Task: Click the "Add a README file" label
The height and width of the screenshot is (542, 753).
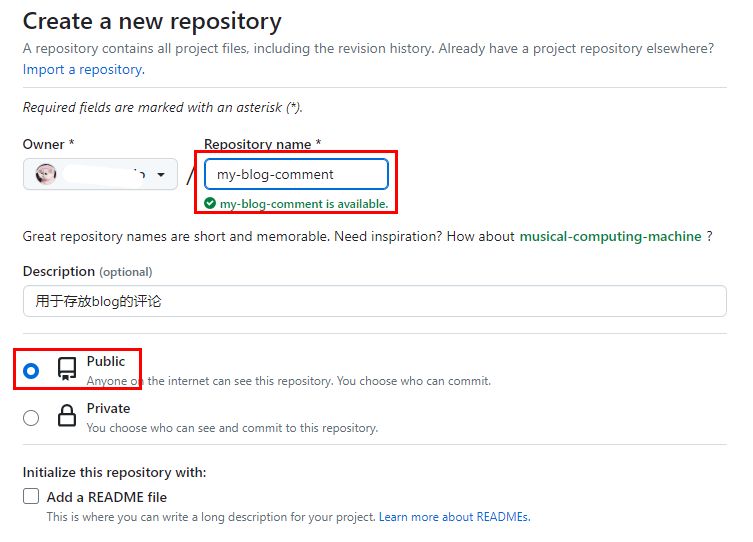Action: coord(107,497)
